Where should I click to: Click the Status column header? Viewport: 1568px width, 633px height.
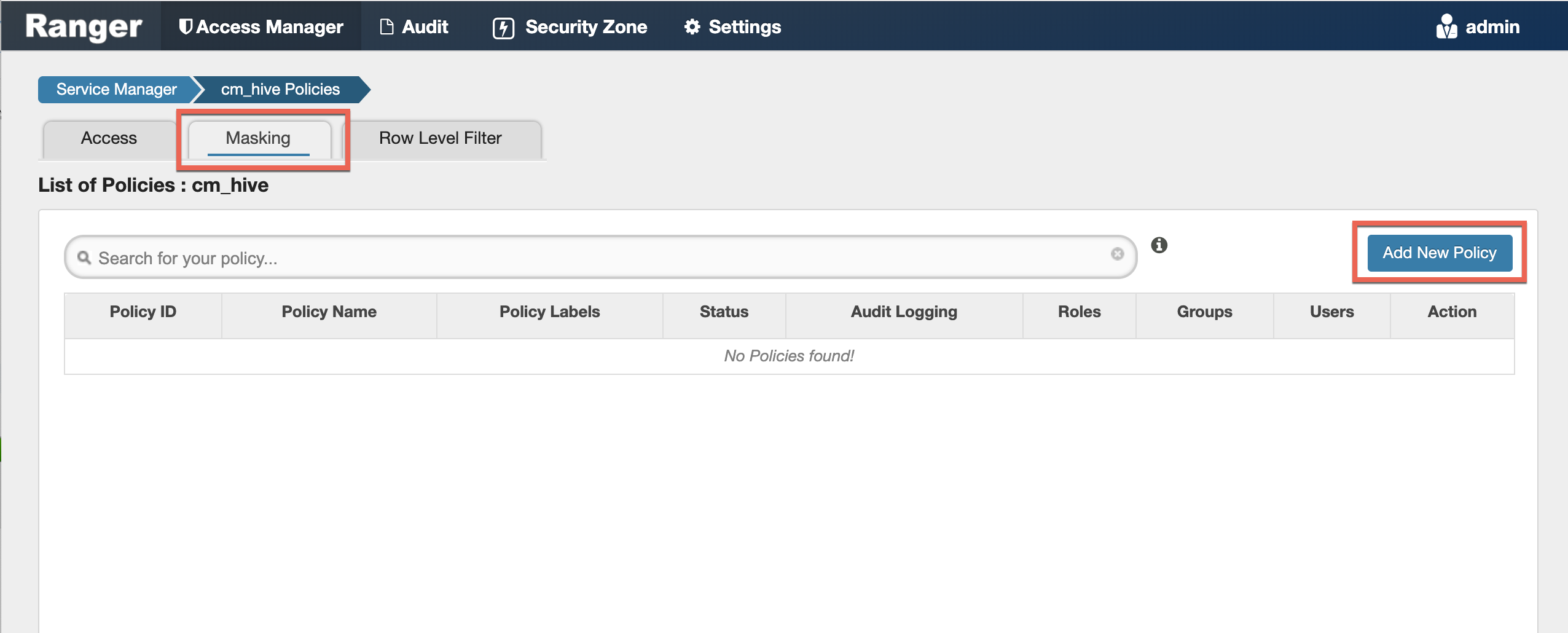[x=724, y=312]
